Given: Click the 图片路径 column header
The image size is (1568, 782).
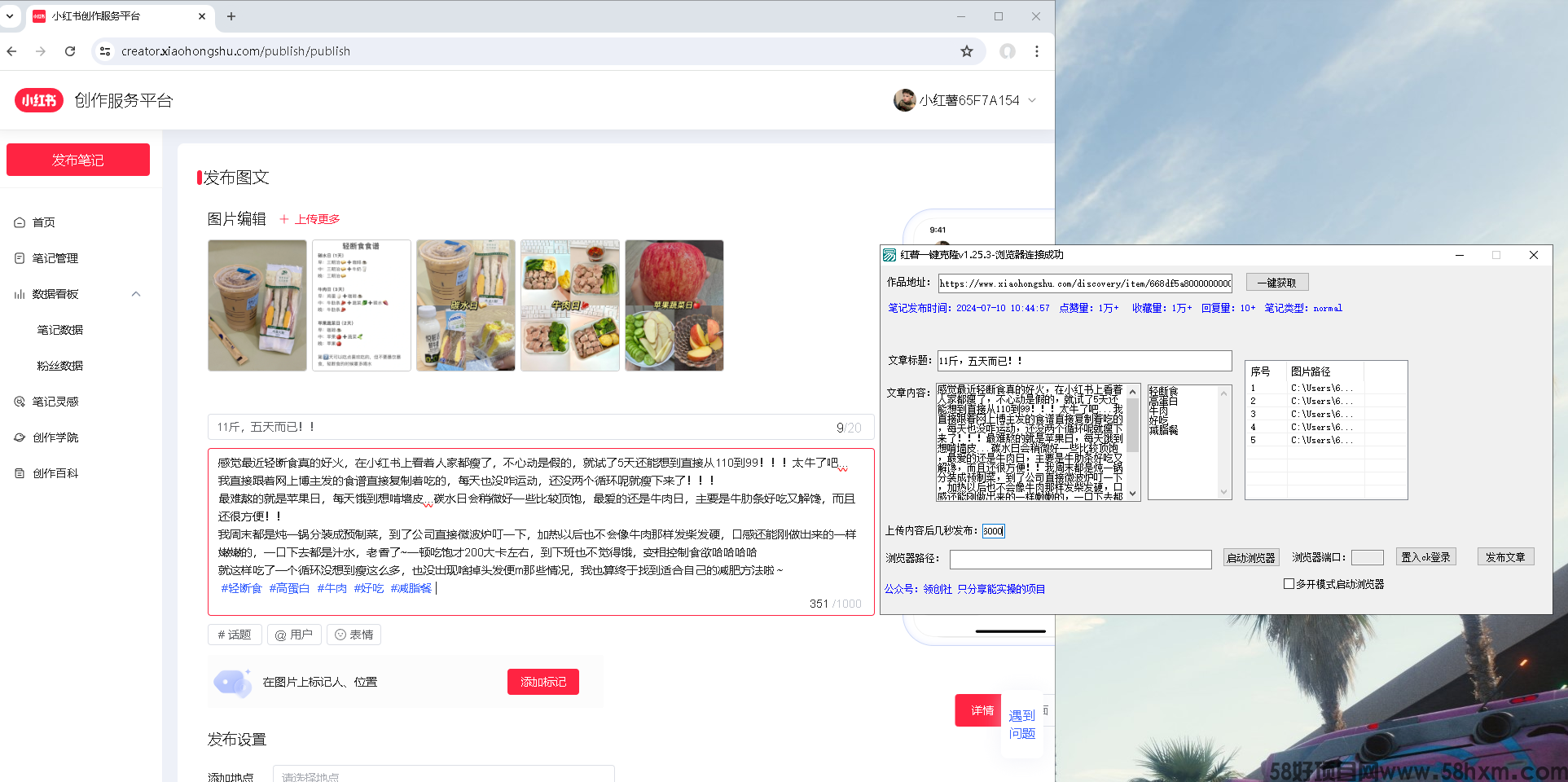Looking at the screenshot, I should (1324, 371).
